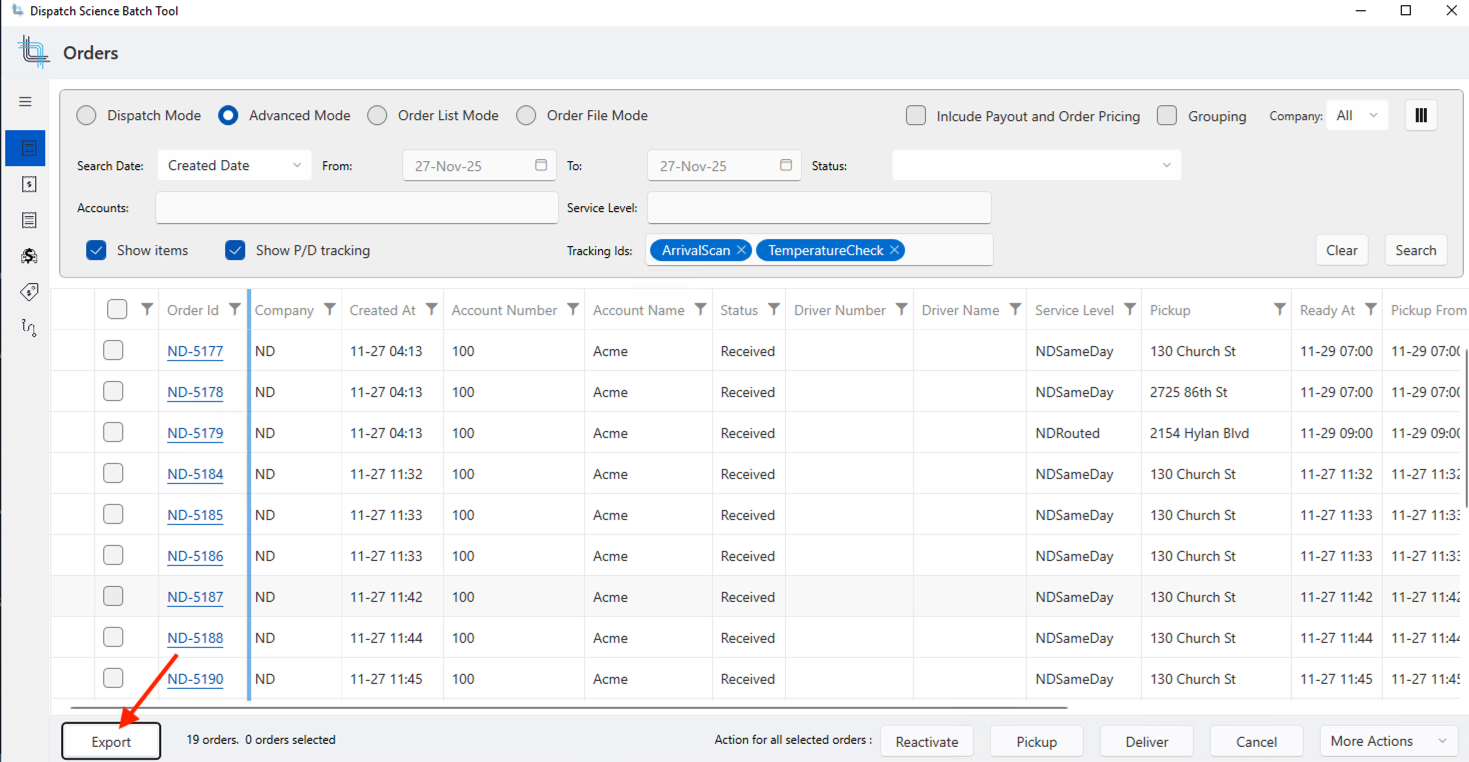Click the Service Level input field

819,208
